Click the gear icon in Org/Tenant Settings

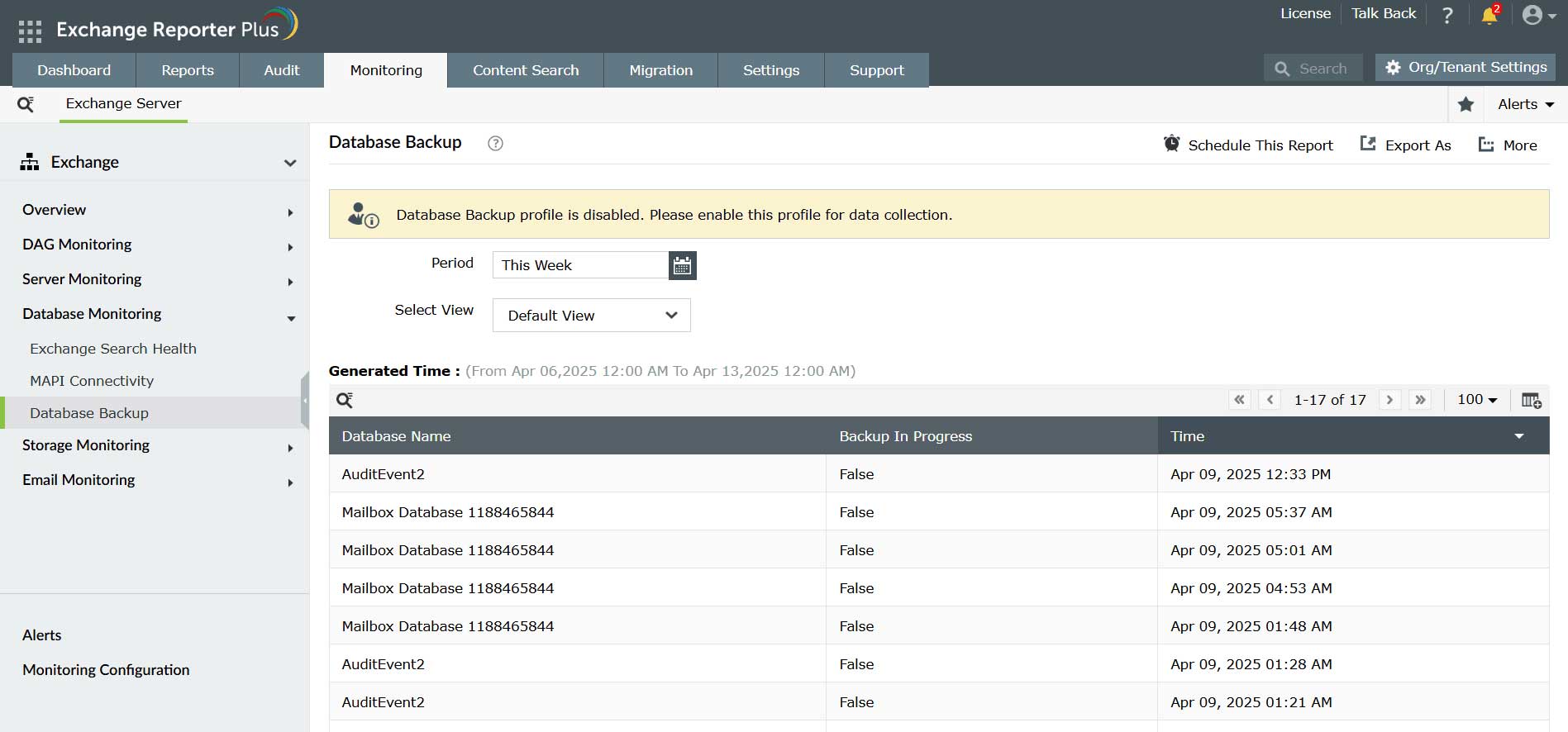1393,68
